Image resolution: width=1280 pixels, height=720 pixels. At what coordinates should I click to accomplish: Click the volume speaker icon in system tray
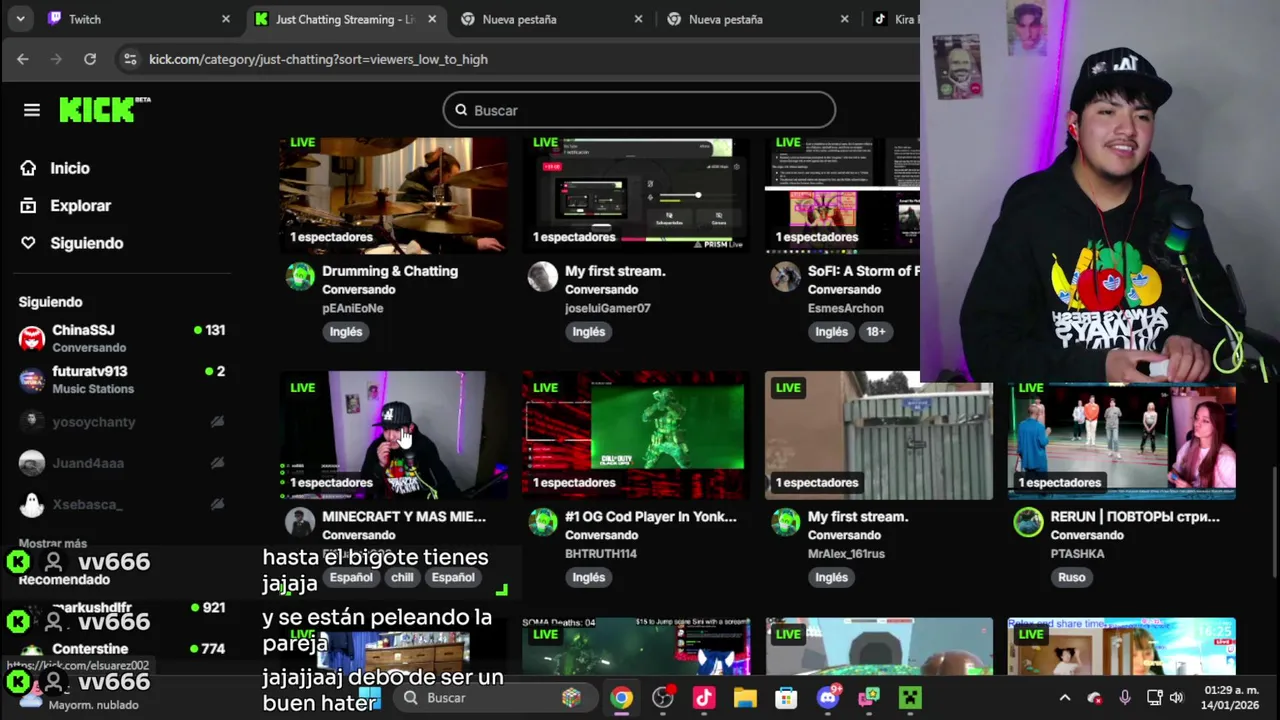1177,698
